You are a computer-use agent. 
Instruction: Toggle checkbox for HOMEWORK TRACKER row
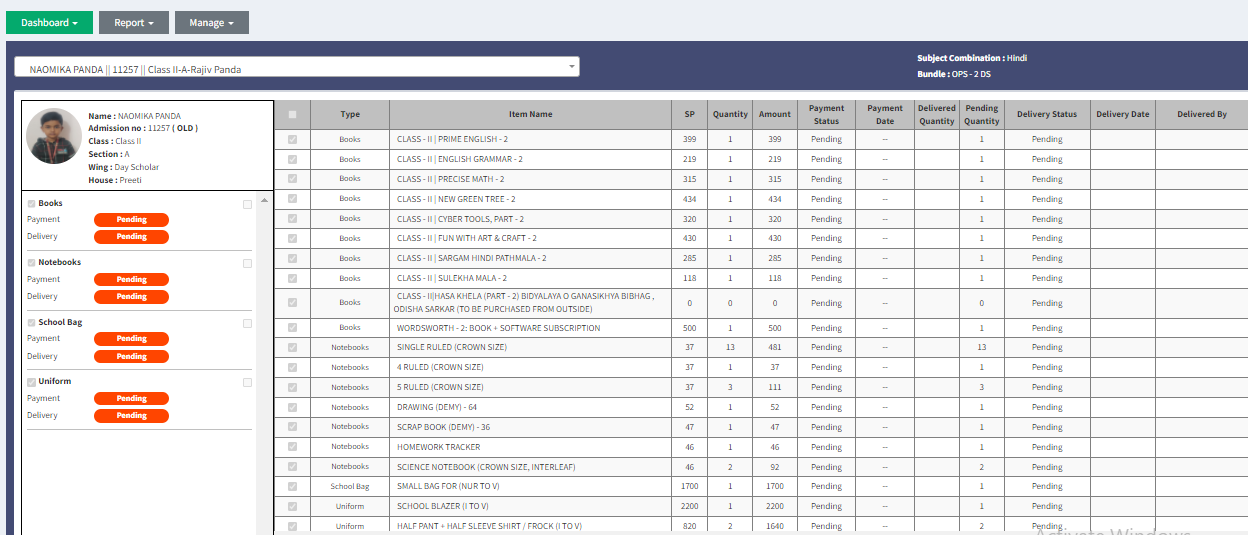(x=292, y=447)
